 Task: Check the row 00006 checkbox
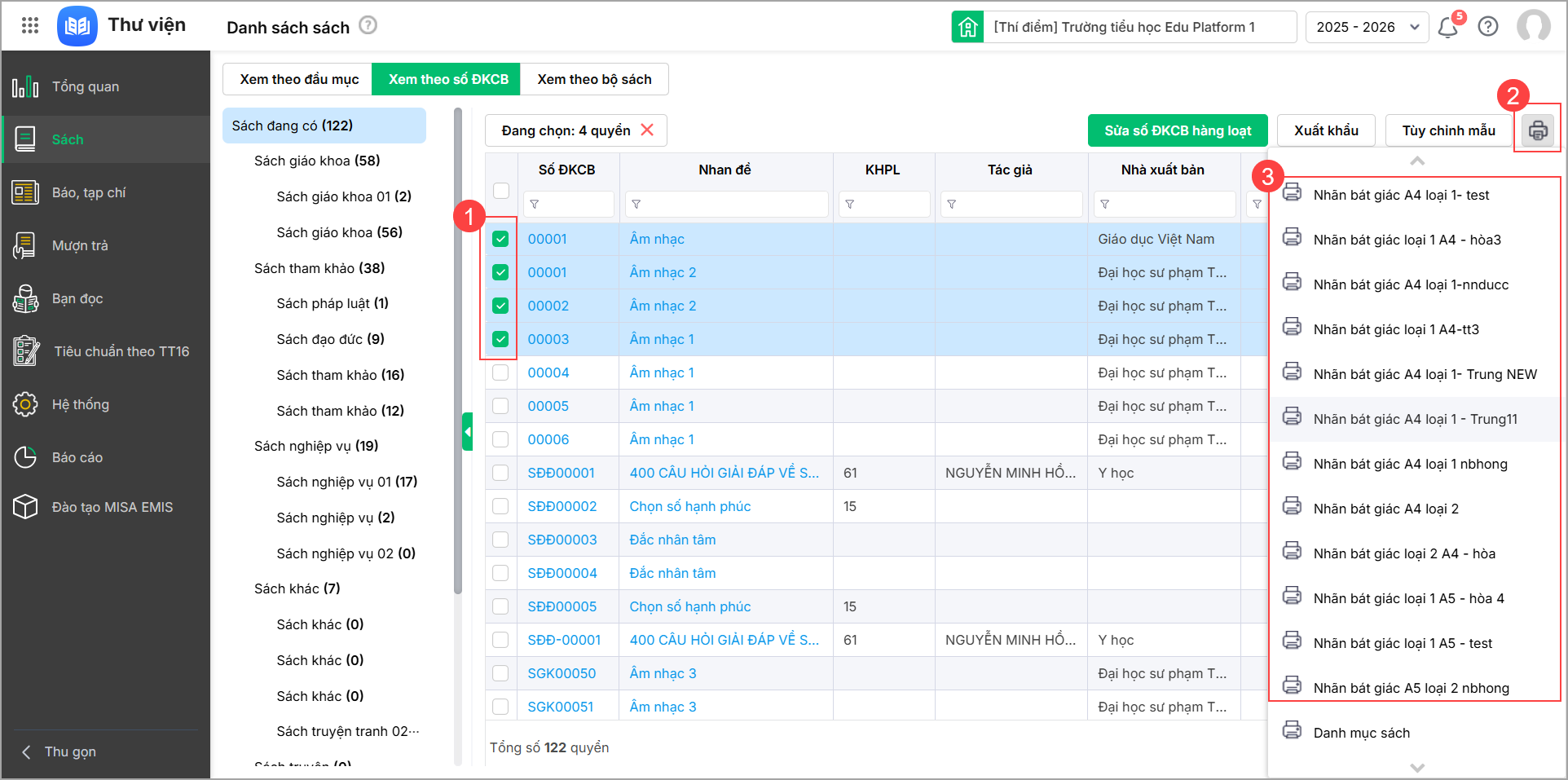click(x=500, y=439)
